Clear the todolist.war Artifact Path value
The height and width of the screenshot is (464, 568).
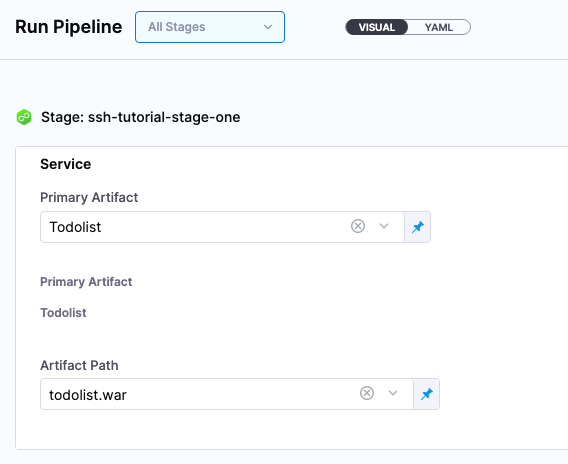coord(367,393)
